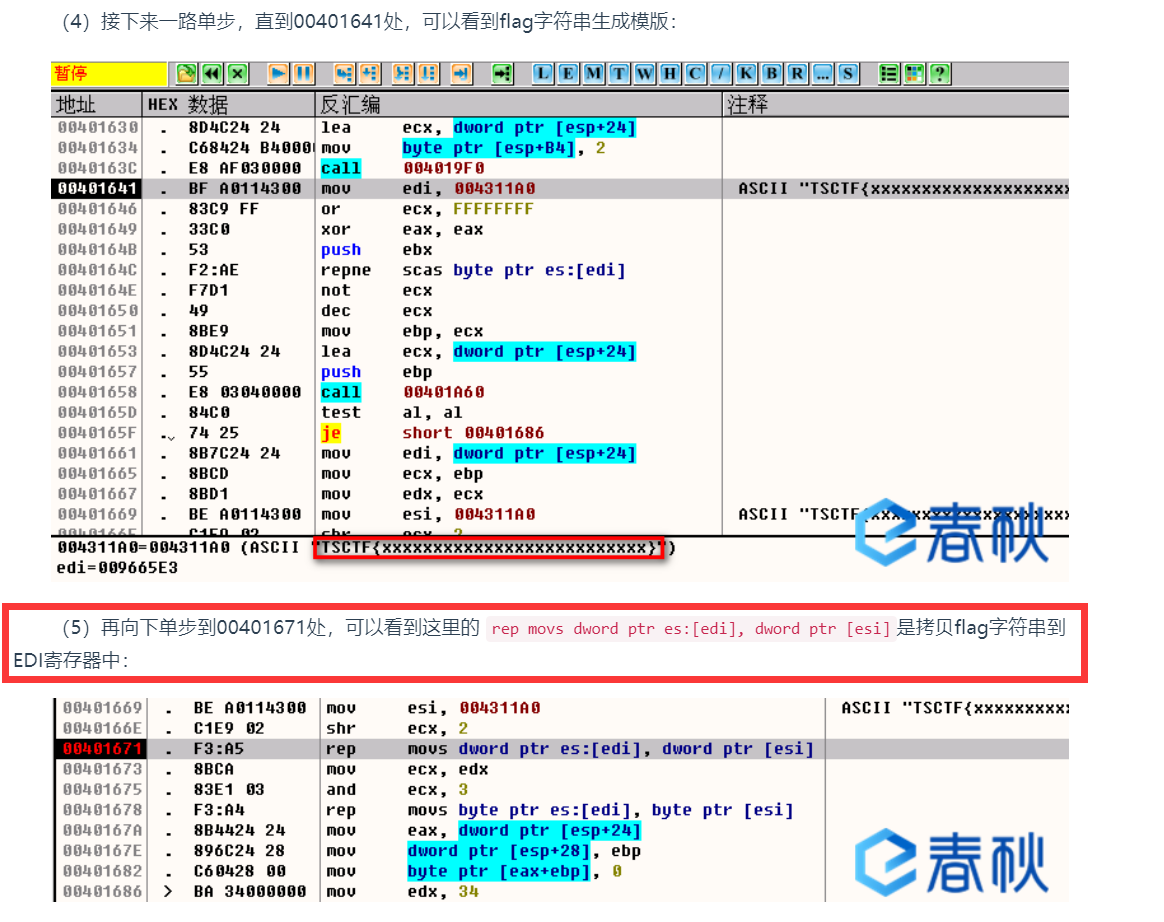Click the Run program play icon

279,74
